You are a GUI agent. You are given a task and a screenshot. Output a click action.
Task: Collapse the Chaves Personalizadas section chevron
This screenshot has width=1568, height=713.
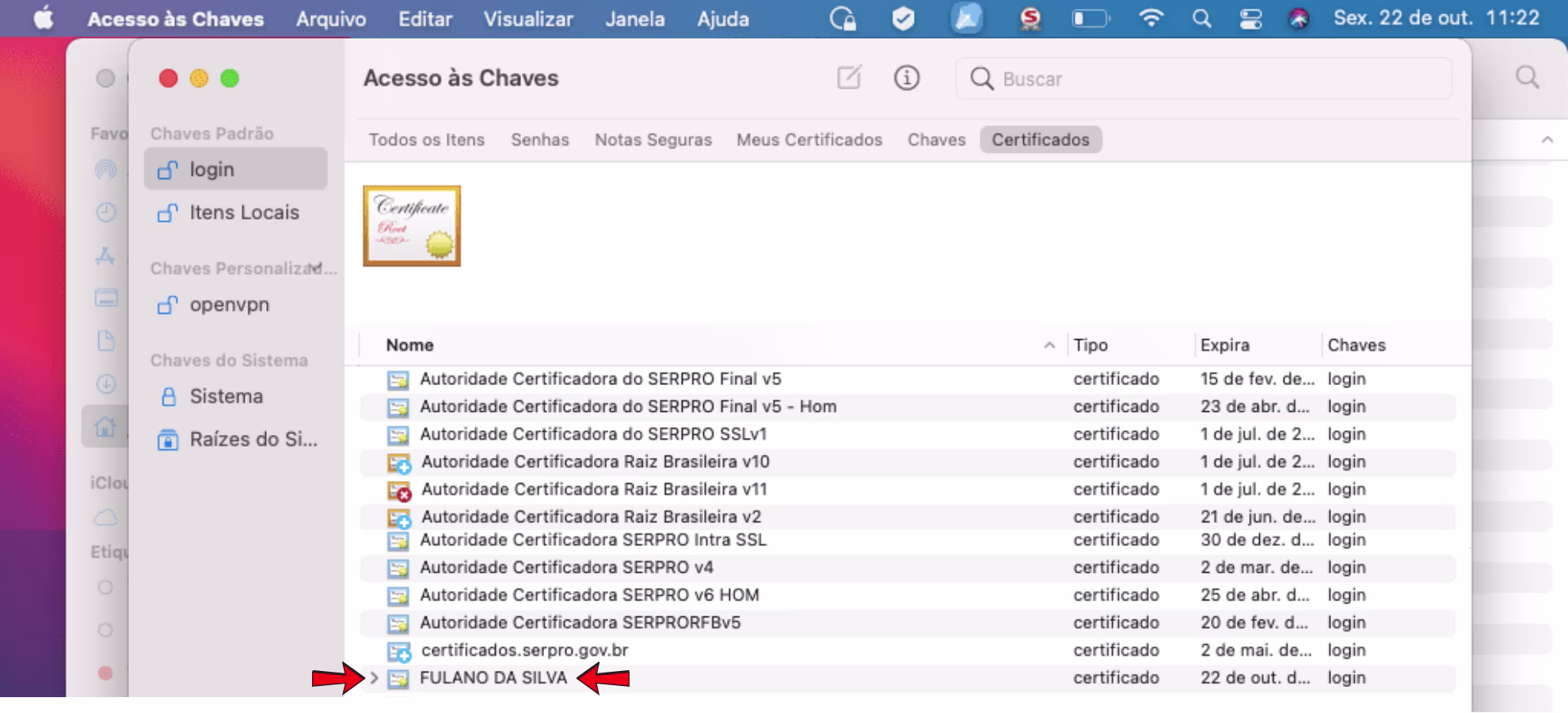click(317, 268)
